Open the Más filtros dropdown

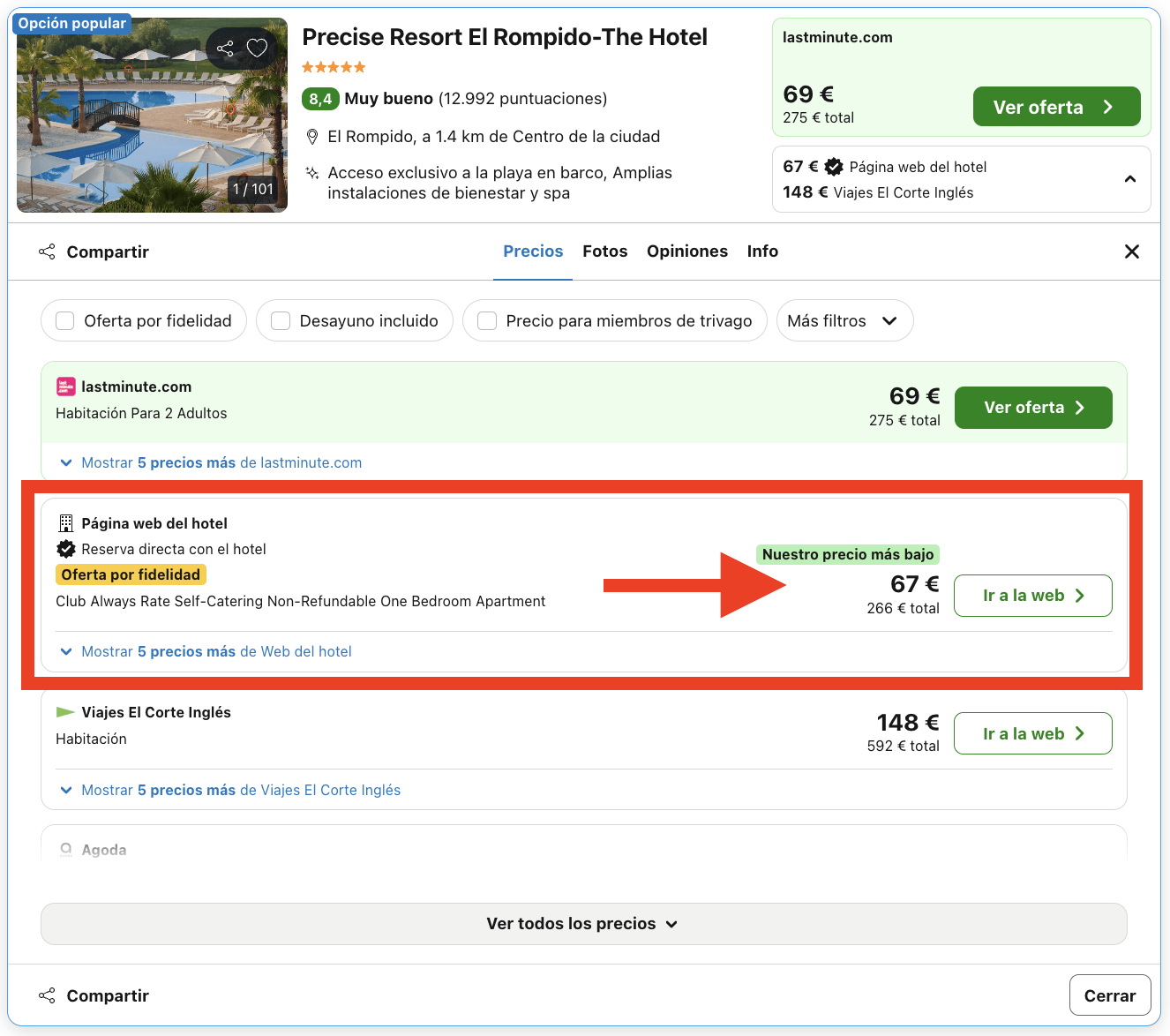point(844,320)
